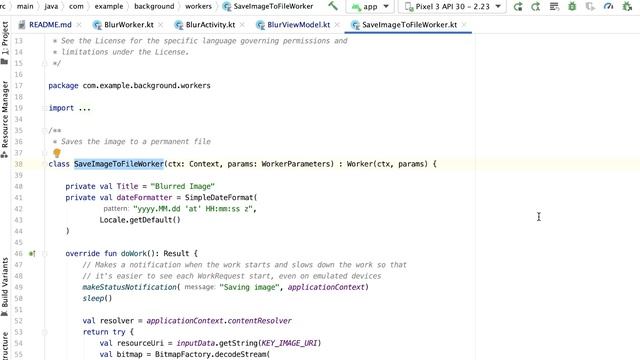Click line number 38 in the gutter
The height and width of the screenshot is (360, 640).
pyautogui.click(x=18, y=164)
